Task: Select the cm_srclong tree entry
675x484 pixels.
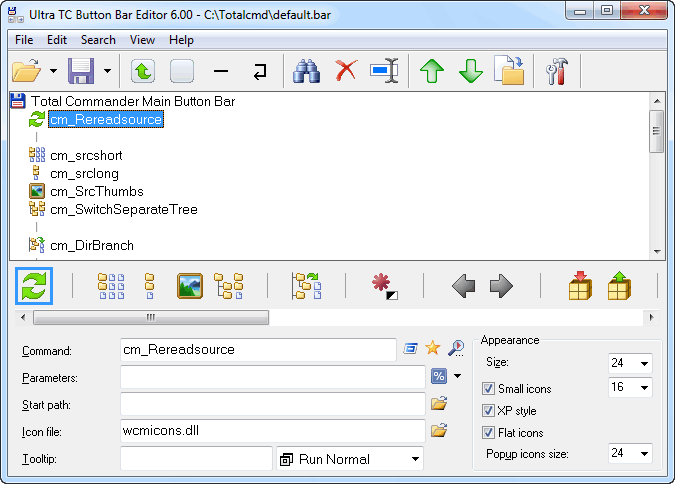Action: (x=84, y=174)
